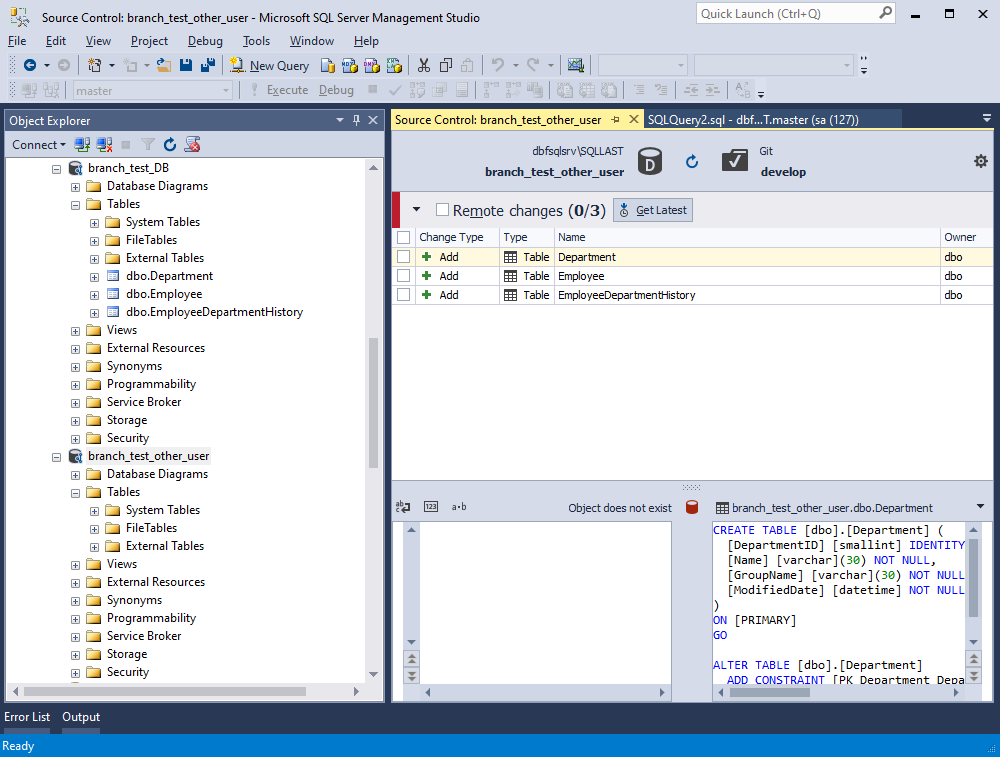Select the Source Control: branch_test_other_user tab
This screenshot has width=1000, height=757.
click(x=497, y=119)
